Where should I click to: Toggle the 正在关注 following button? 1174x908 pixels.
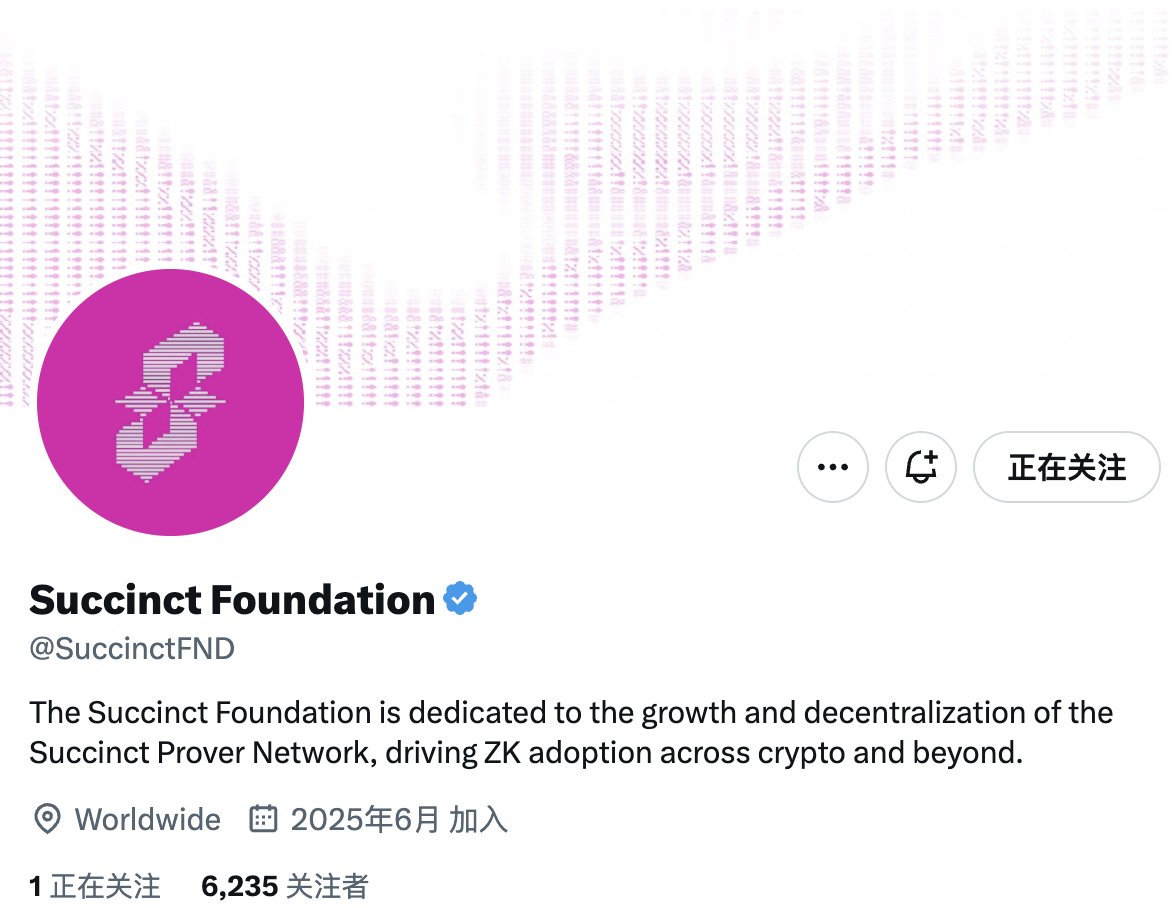tap(1067, 467)
